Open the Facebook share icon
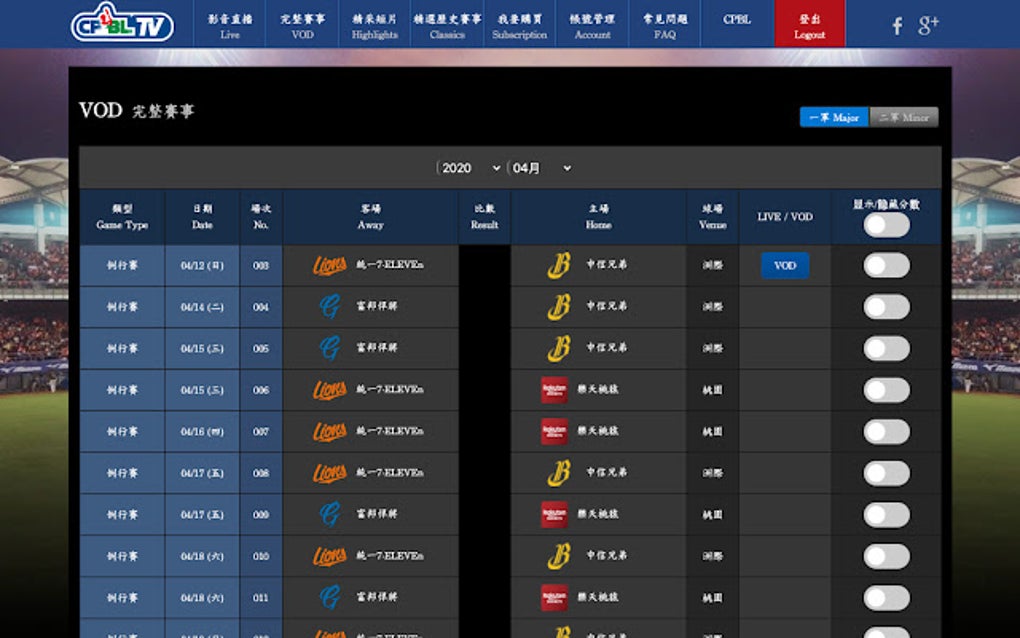 [896, 27]
